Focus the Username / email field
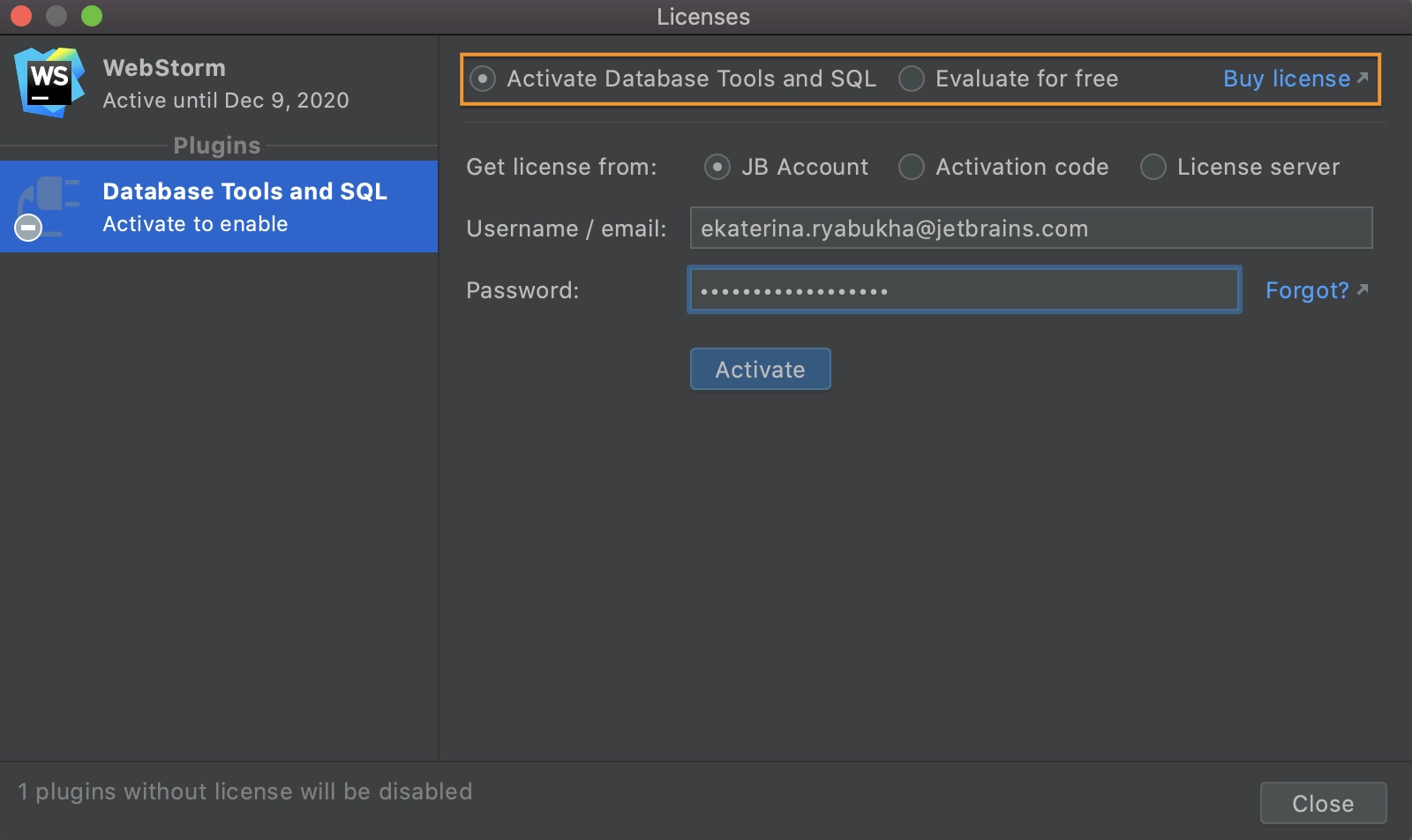 1031,228
